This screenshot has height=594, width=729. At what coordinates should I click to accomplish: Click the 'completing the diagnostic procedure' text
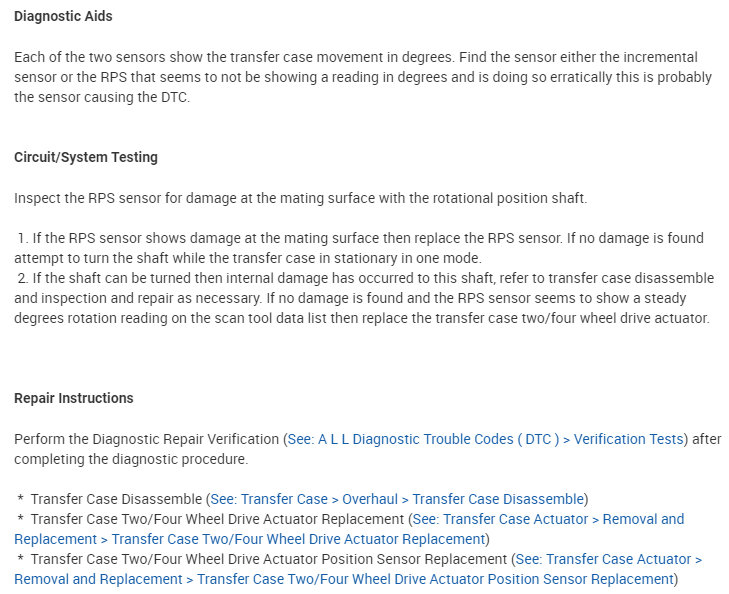point(130,459)
